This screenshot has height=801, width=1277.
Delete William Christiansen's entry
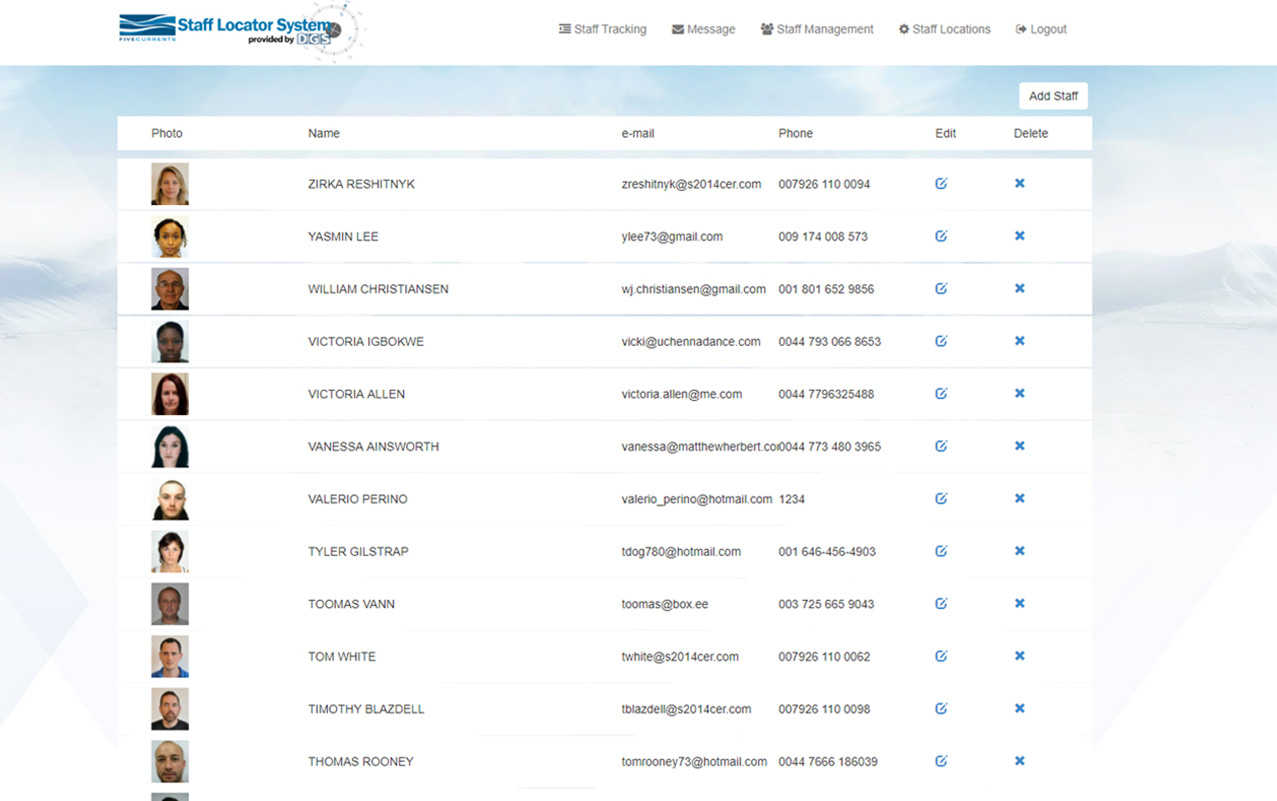(x=1020, y=289)
